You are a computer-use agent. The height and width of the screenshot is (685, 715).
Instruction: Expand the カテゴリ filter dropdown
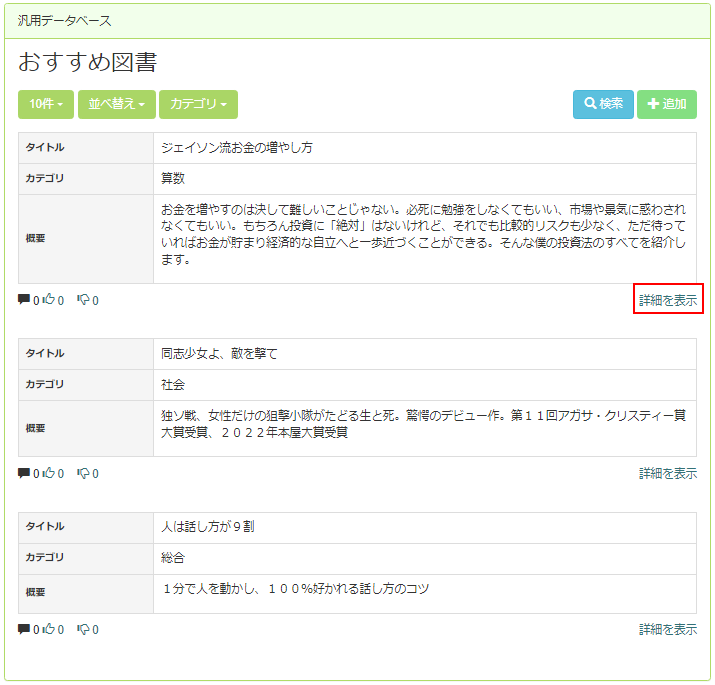pos(198,104)
